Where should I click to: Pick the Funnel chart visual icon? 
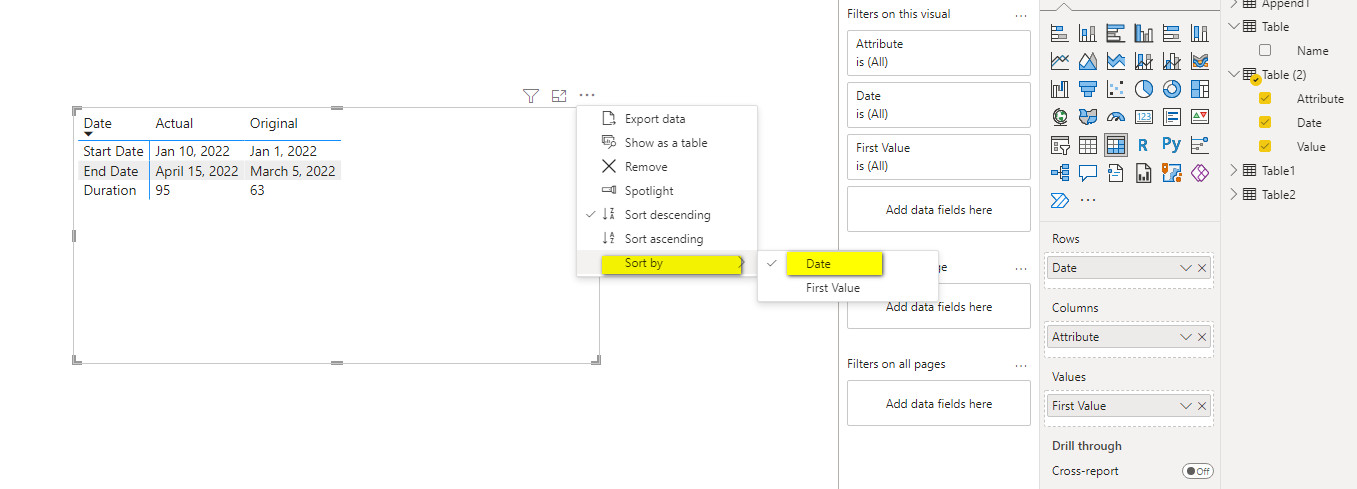click(1088, 89)
